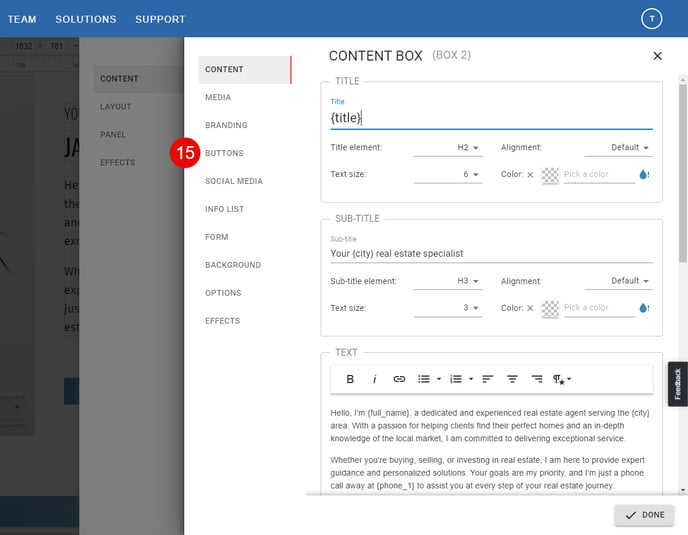Viewport: 688px width, 535px height.
Task: Click the Sub-title input field
Action: tap(491, 254)
